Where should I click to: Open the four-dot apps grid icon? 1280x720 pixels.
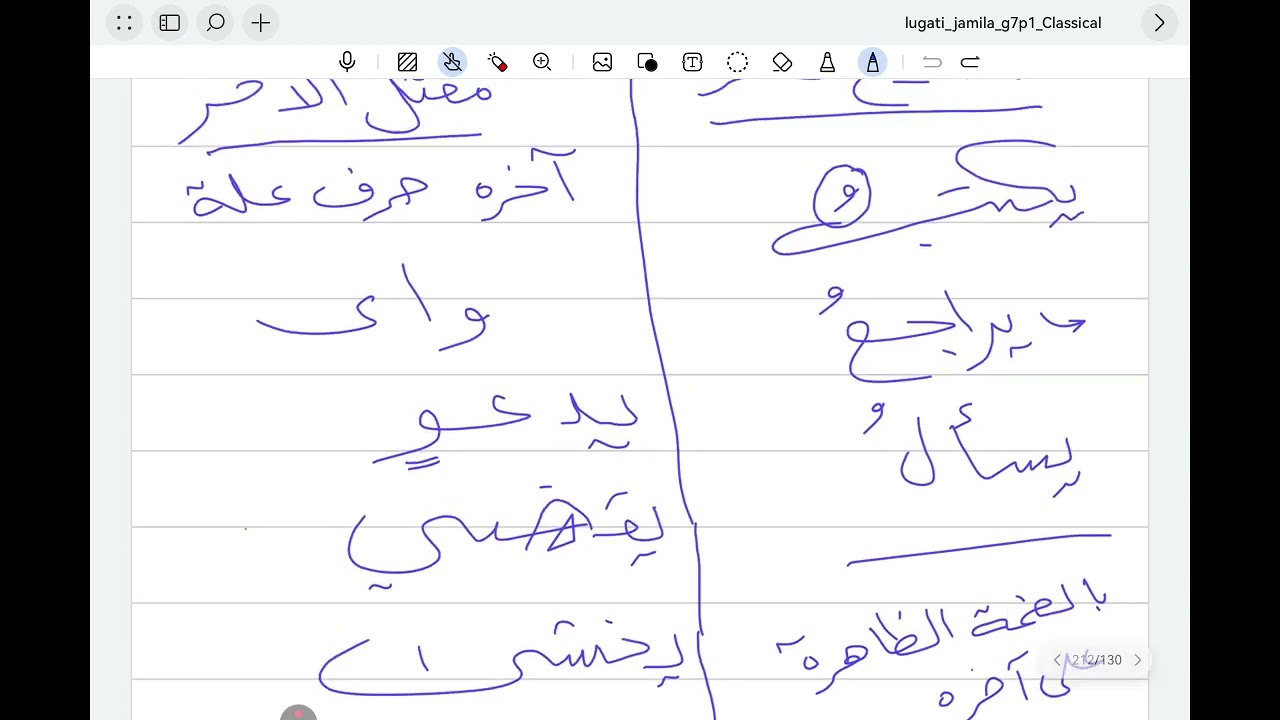pyautogui.click(x=124, y=23)
